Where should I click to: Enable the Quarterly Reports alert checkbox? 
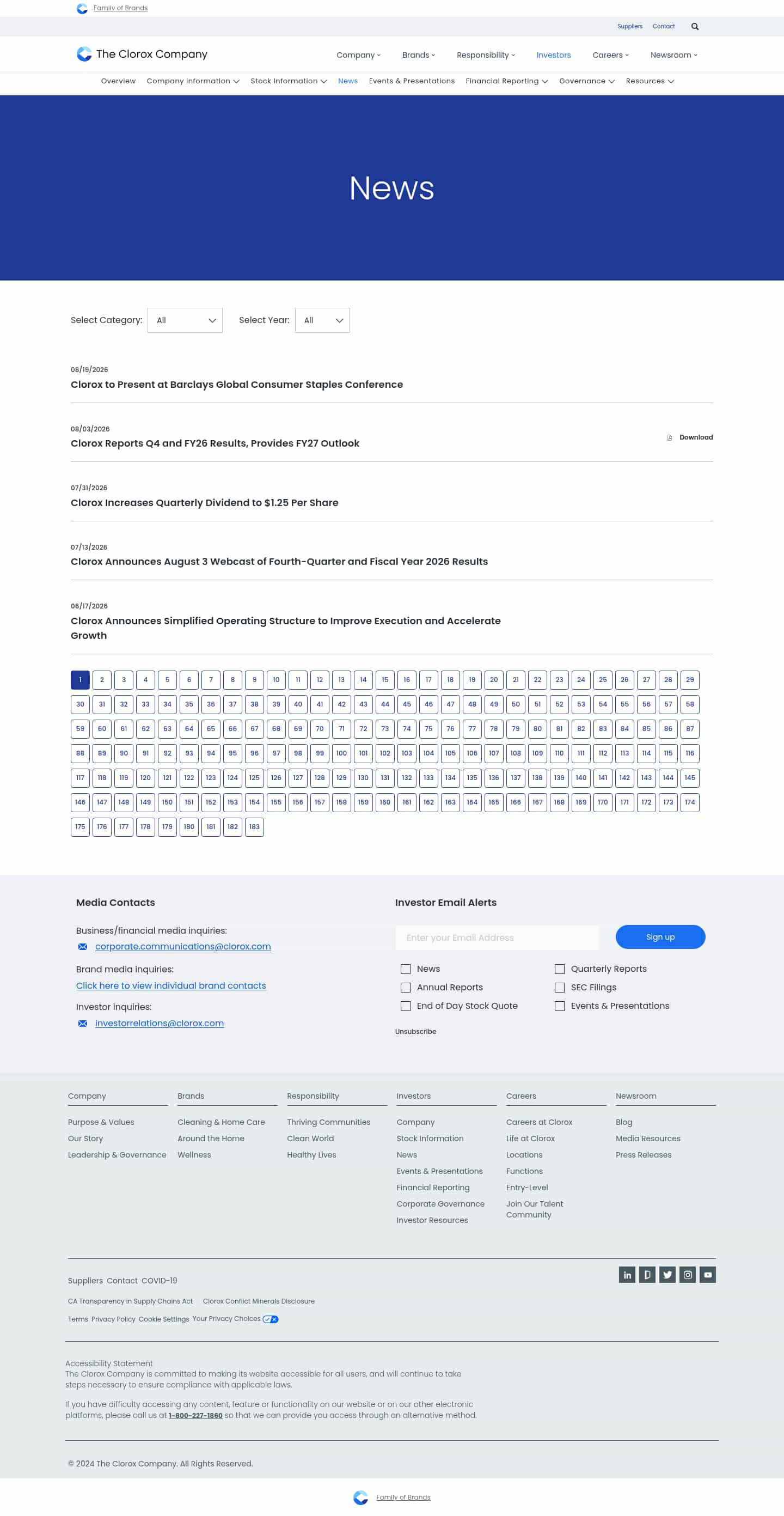pos(559,969)
